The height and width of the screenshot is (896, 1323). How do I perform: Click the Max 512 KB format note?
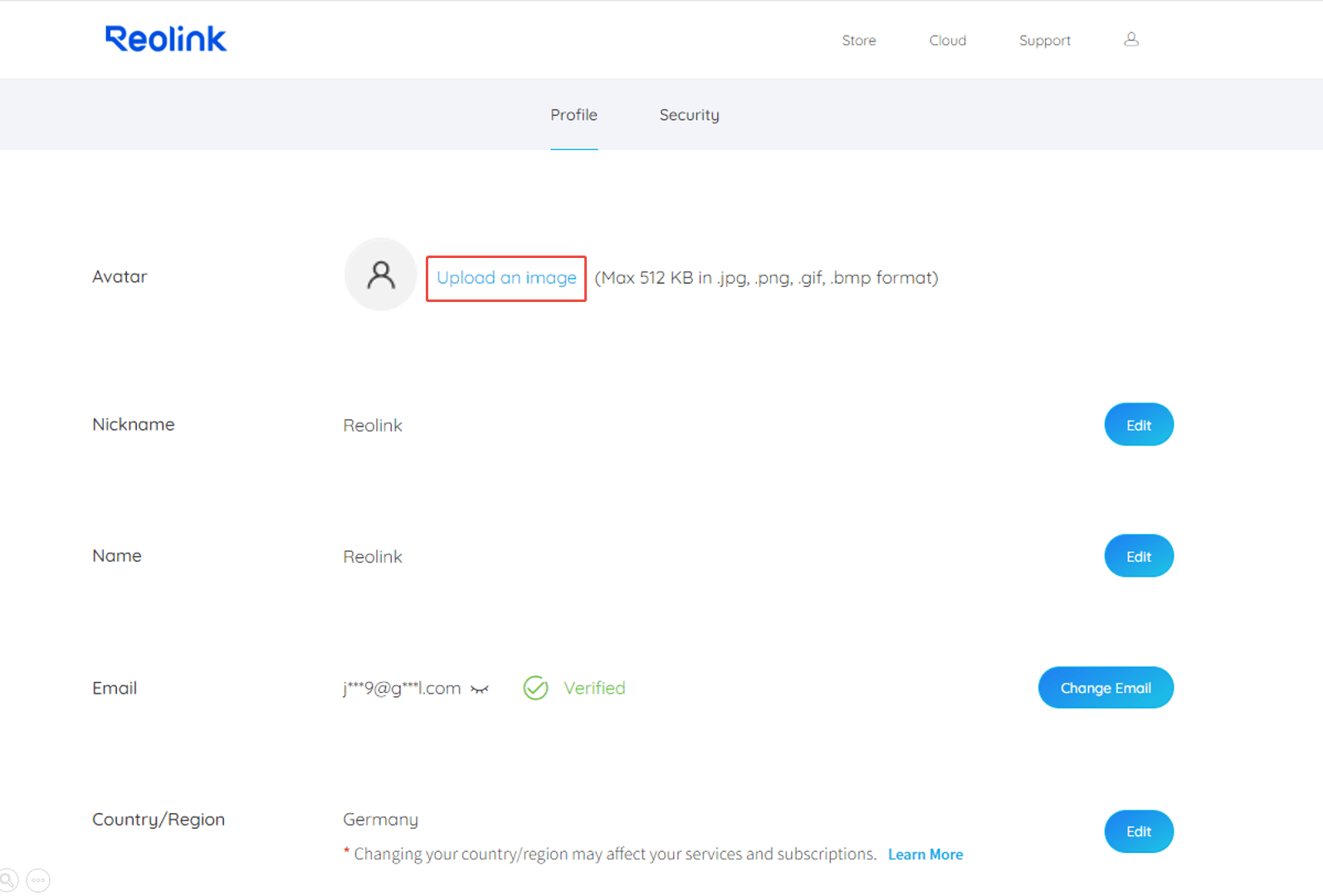[766, 278]
